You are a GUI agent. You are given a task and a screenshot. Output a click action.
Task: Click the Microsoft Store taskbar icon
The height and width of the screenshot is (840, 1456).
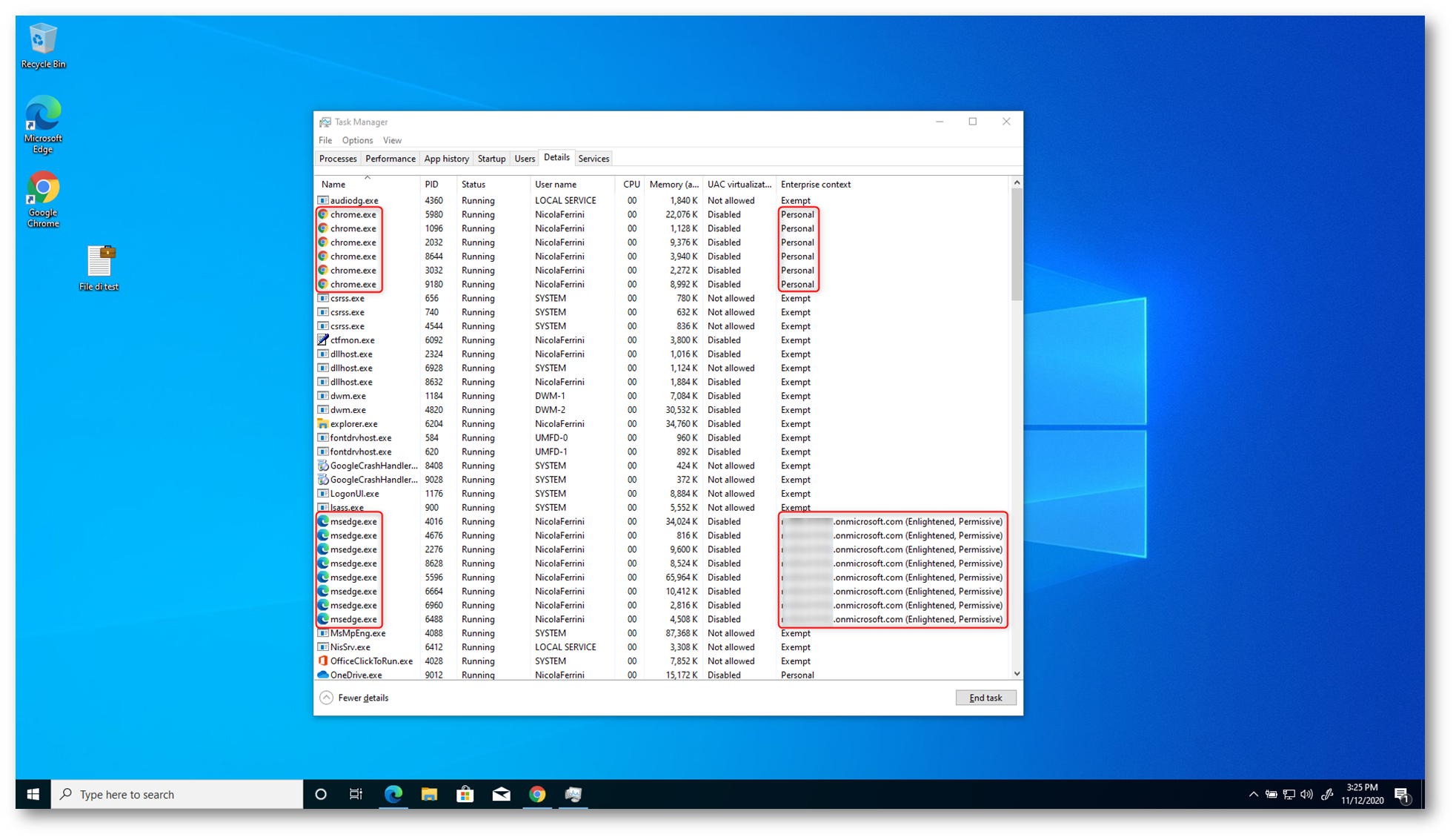tap(465, 794)
